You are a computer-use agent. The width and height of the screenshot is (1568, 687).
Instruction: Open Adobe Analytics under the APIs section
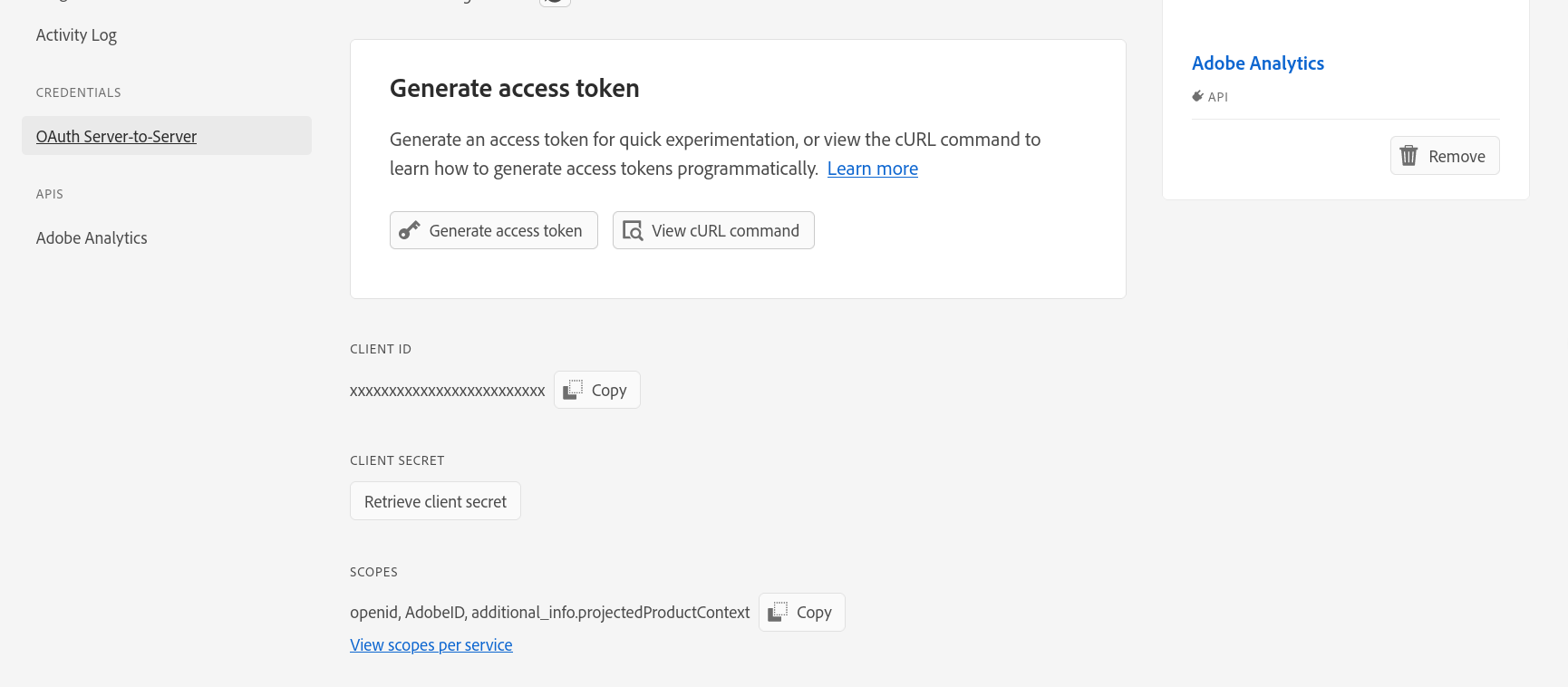(x=92, y=237)
